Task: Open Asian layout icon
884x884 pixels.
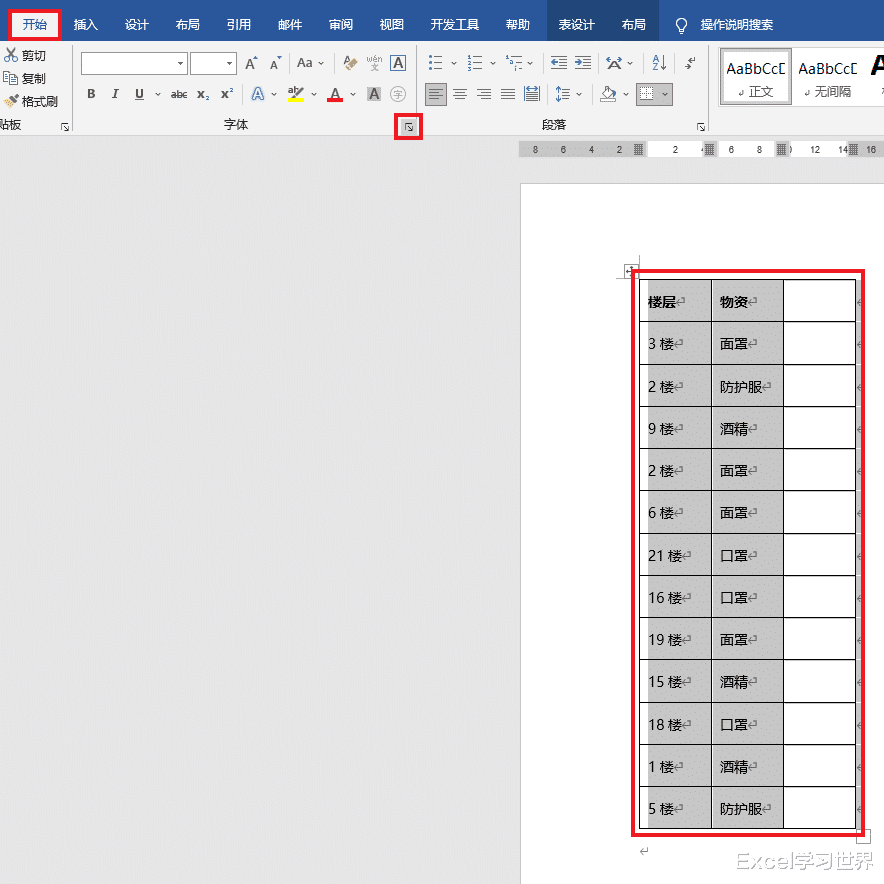Action: [614, 63]
